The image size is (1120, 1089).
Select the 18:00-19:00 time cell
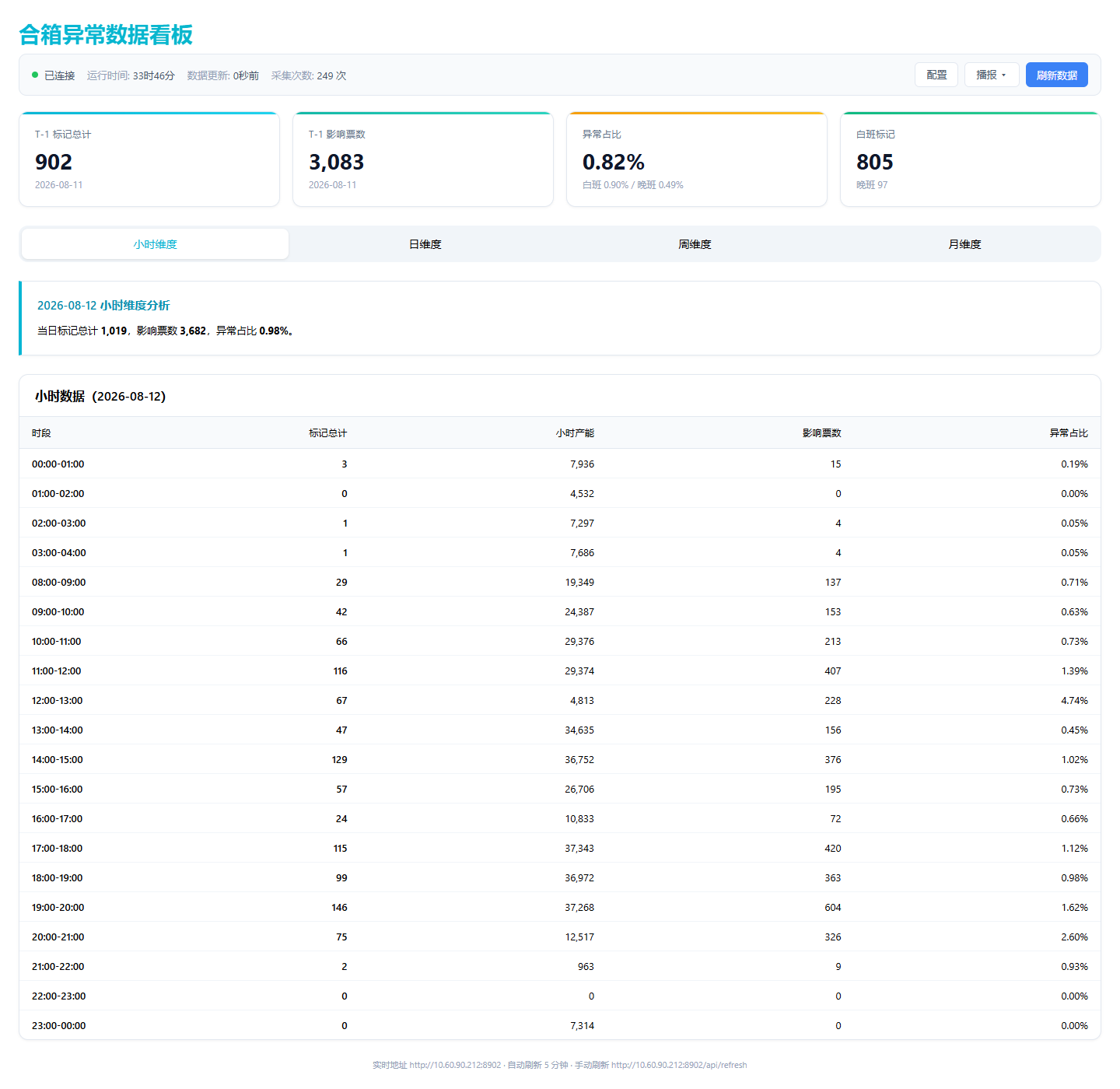[x=58, y=878]
